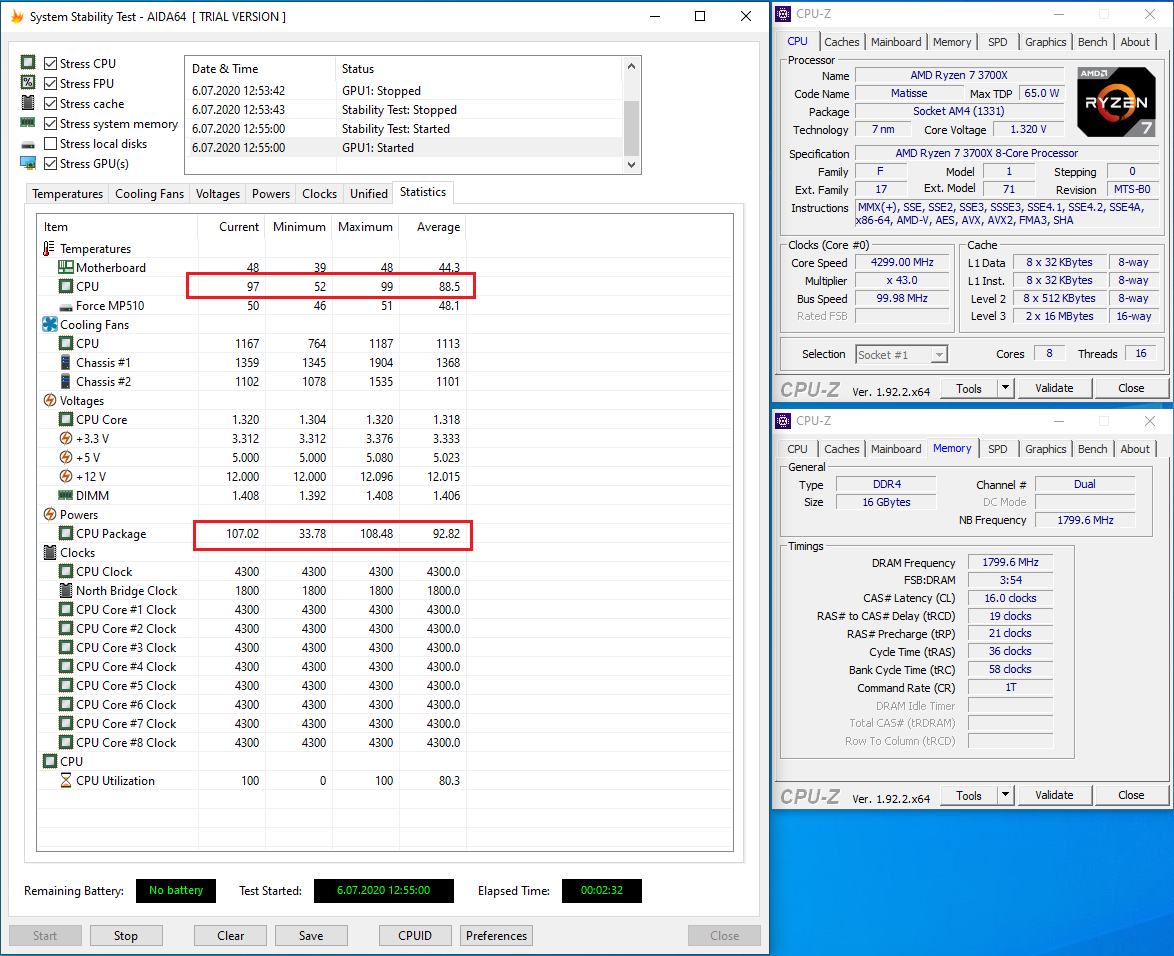Viewport: 1174px width, 956px height.
Task: Select the 'GPU1: Started' log row
Action: pos(404,147)
